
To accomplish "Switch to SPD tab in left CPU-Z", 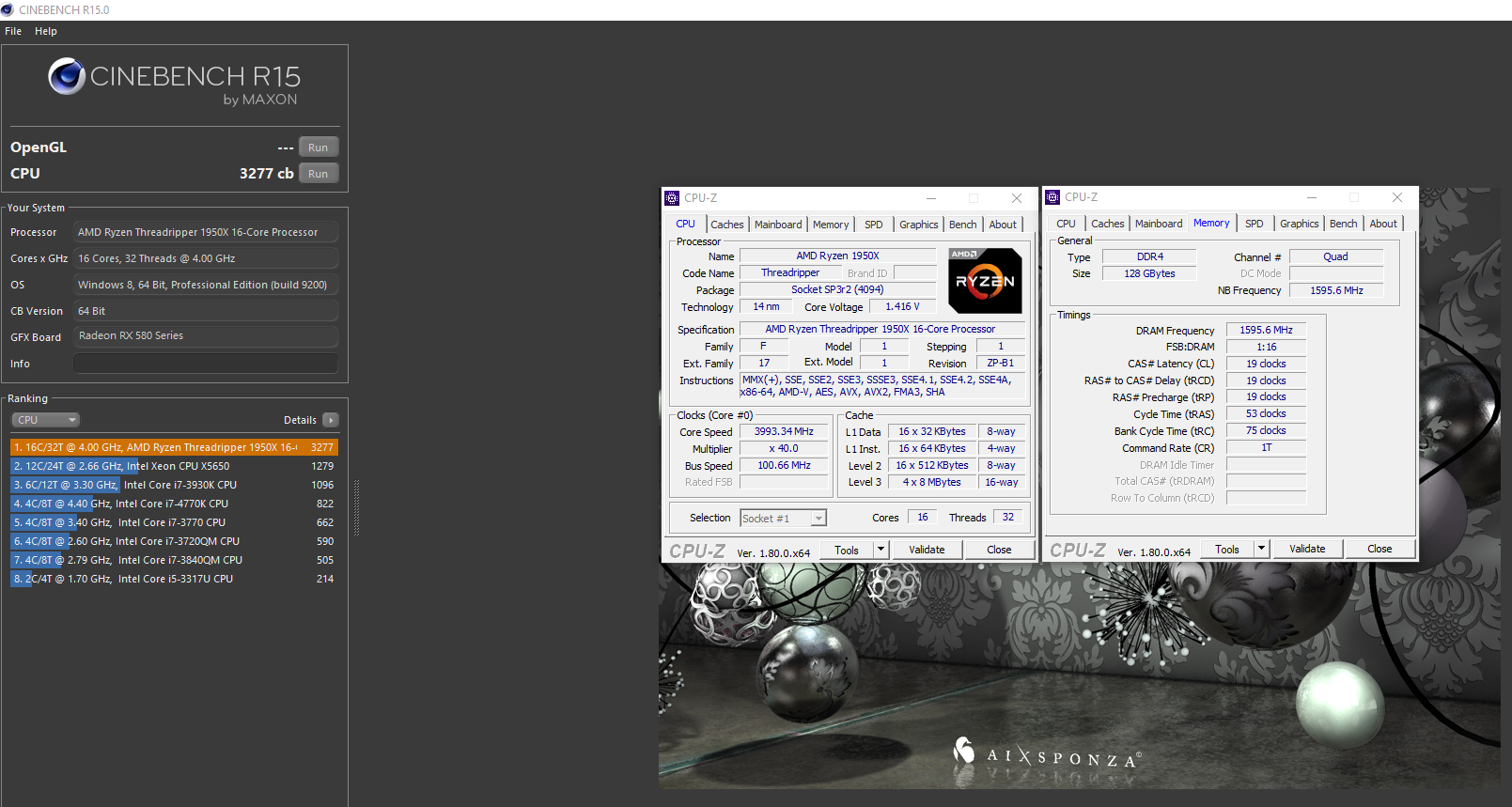I will pyautogui.click(x=874, y=225).
